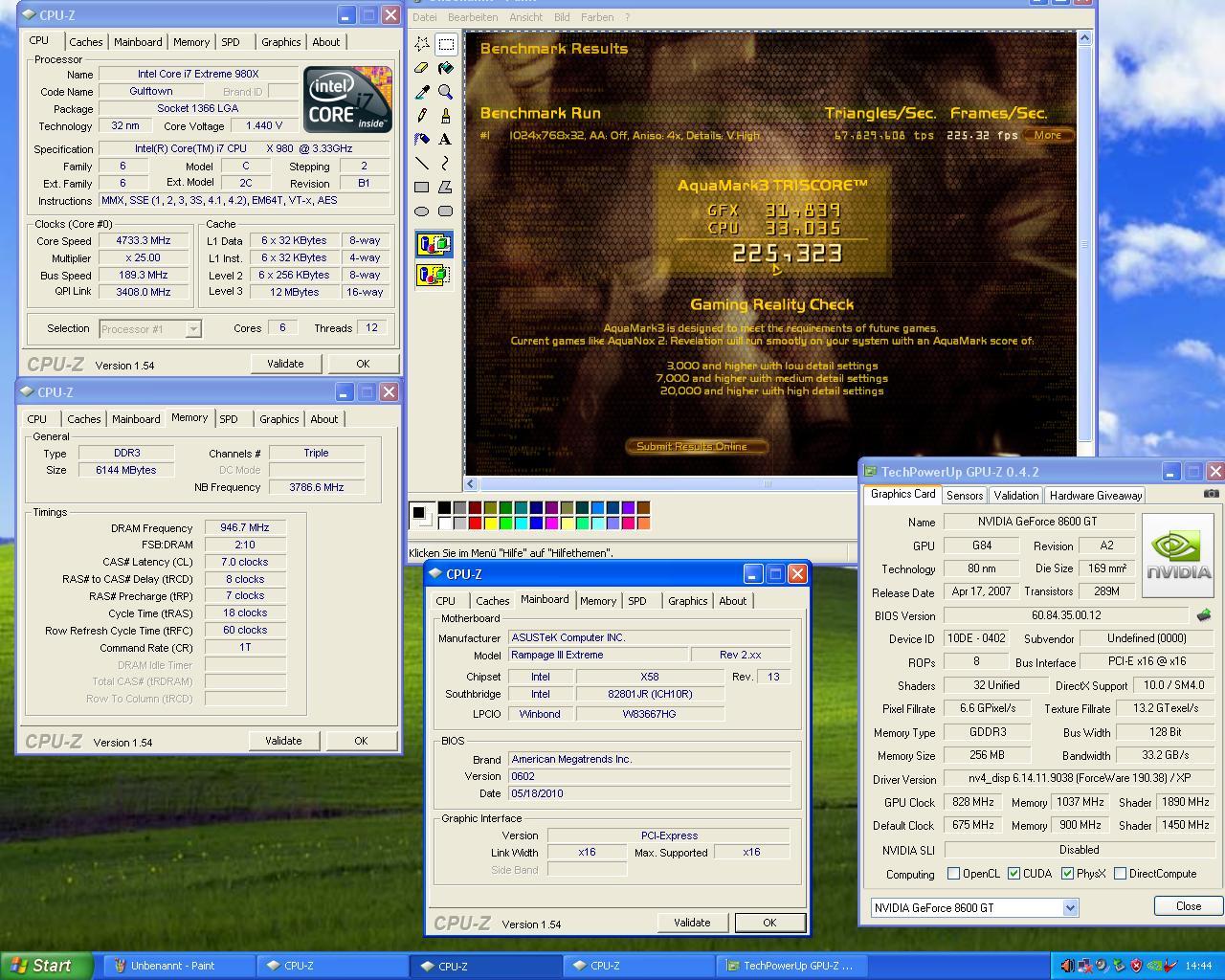1225x980 pixels.
Task: Click the BIOS save chip icon in GPU-Z
Action: (1204, 615)
